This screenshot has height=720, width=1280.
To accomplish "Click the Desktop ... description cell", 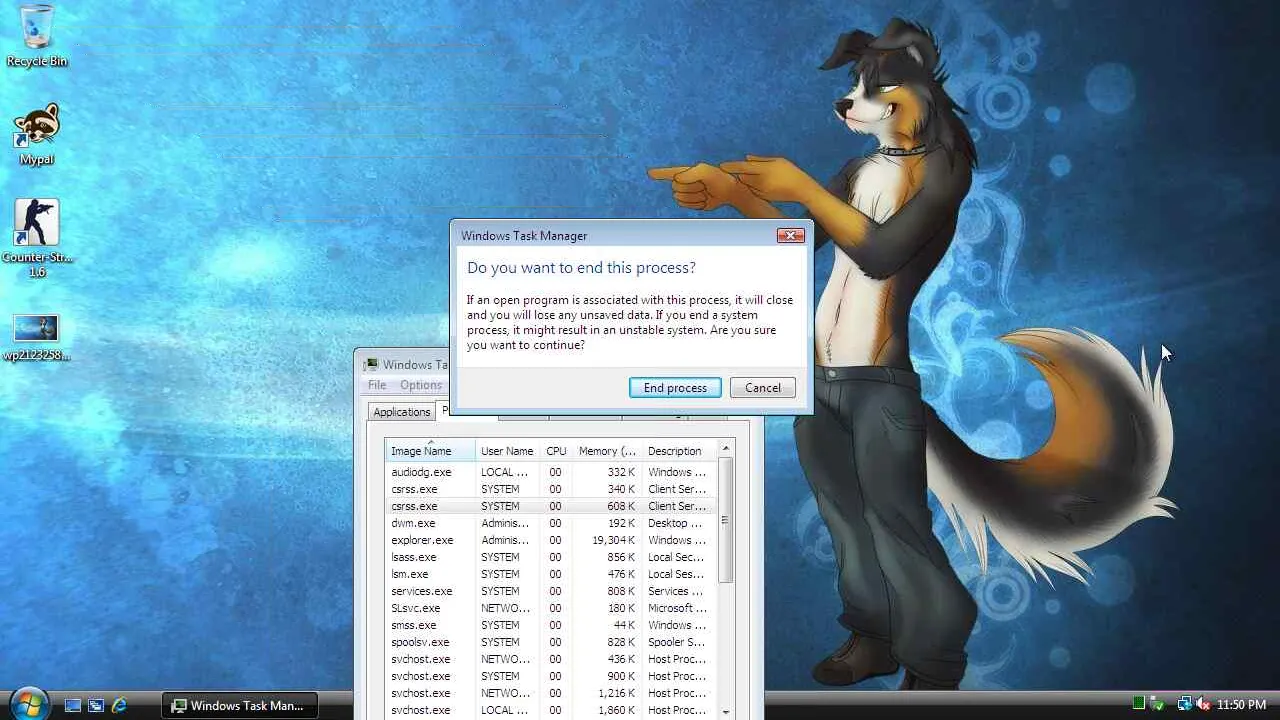I will [675, 523].
